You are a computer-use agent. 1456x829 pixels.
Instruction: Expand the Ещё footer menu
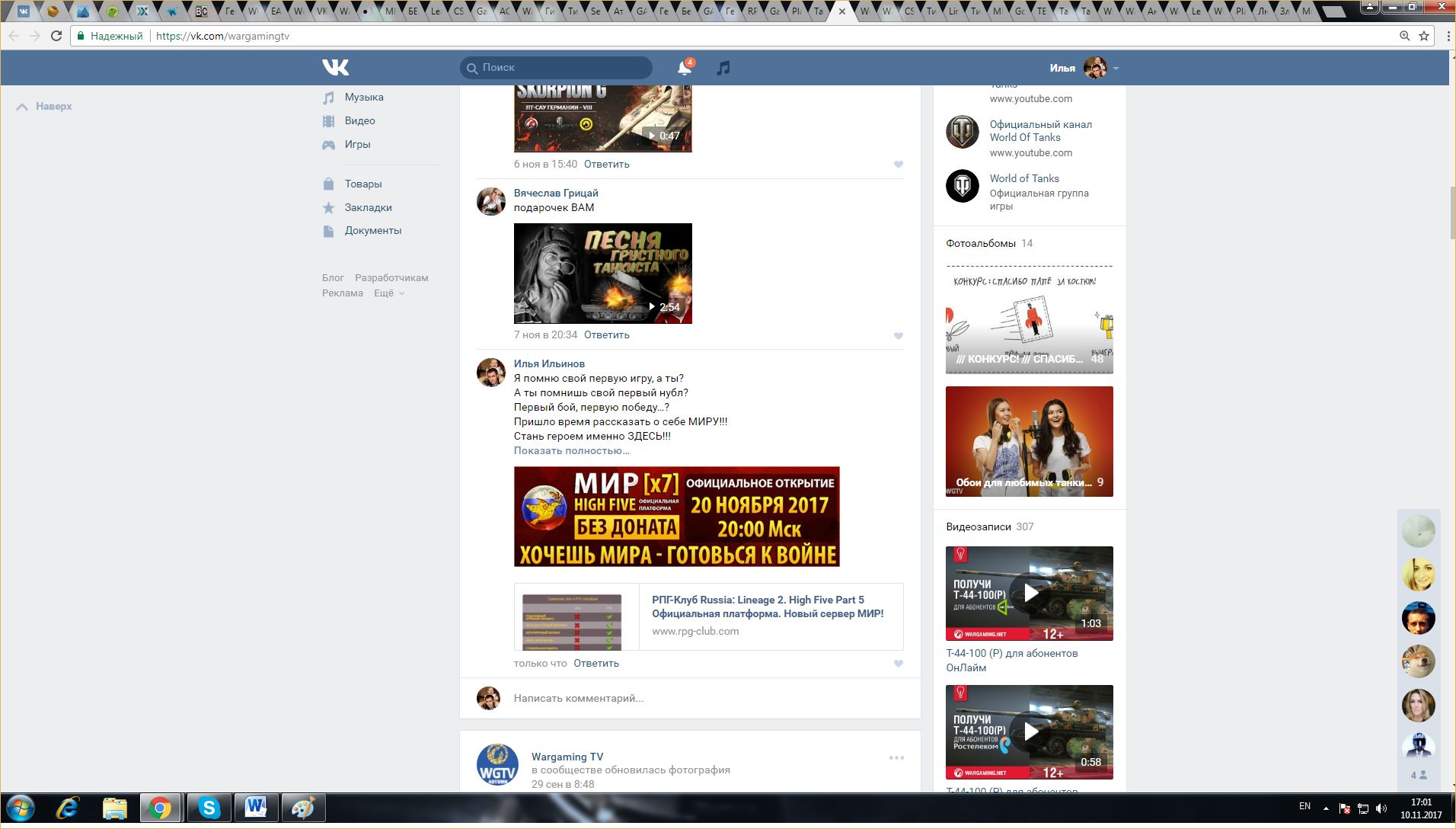388,293
